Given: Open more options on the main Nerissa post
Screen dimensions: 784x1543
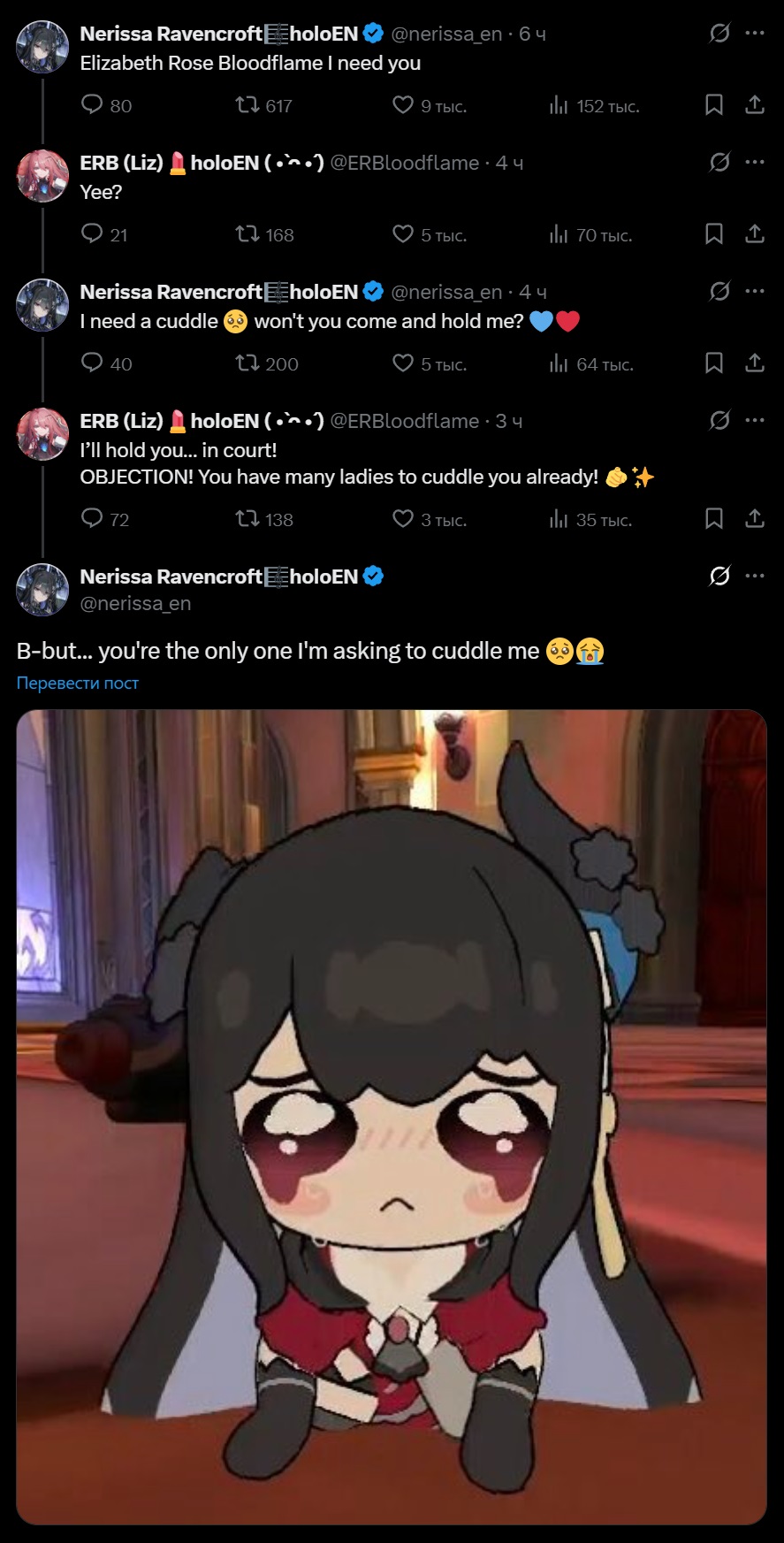Looking at the screenshot, I should (755, 576).
